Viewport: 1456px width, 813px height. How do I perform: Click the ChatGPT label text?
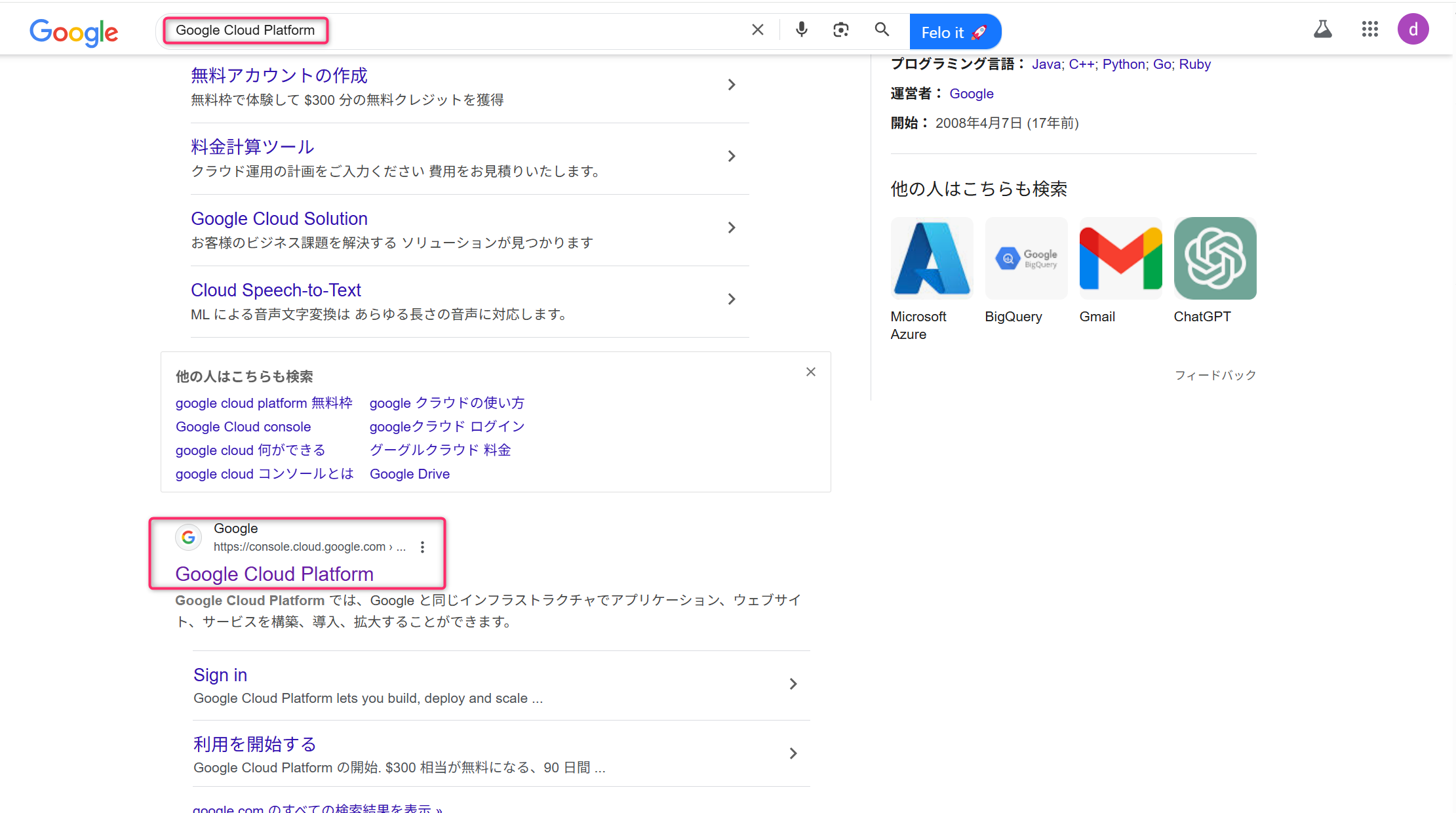pyautogui.click(x=1202, y=317)
